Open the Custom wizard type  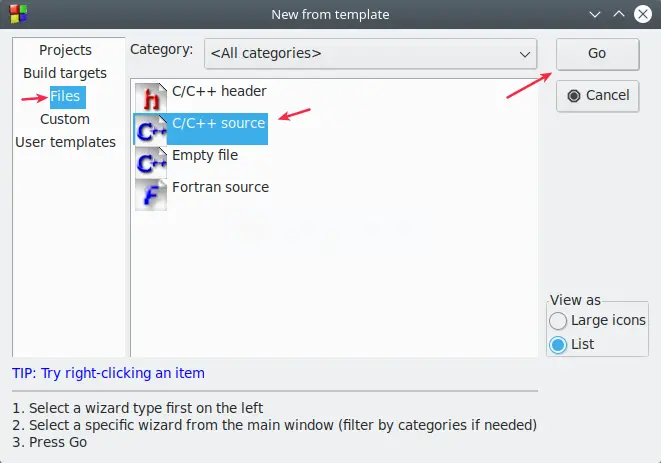point(65,119)
